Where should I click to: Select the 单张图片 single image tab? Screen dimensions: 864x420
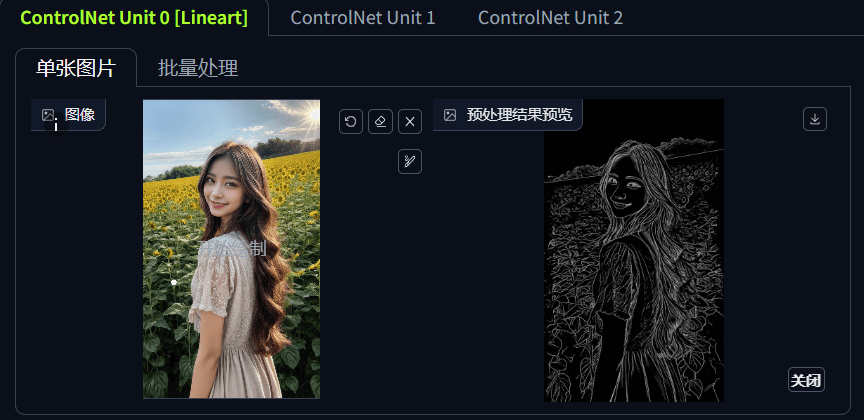pyautogui.click(x=76, y=68)
